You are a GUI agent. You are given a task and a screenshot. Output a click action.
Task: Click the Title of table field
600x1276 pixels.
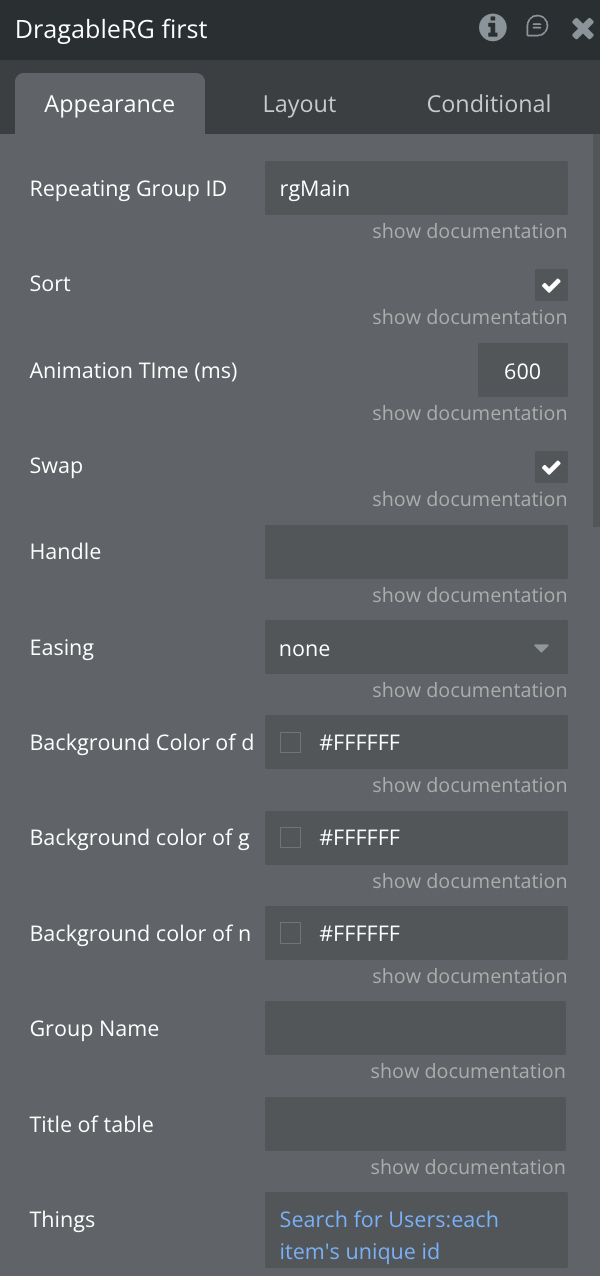point(415,1124)
